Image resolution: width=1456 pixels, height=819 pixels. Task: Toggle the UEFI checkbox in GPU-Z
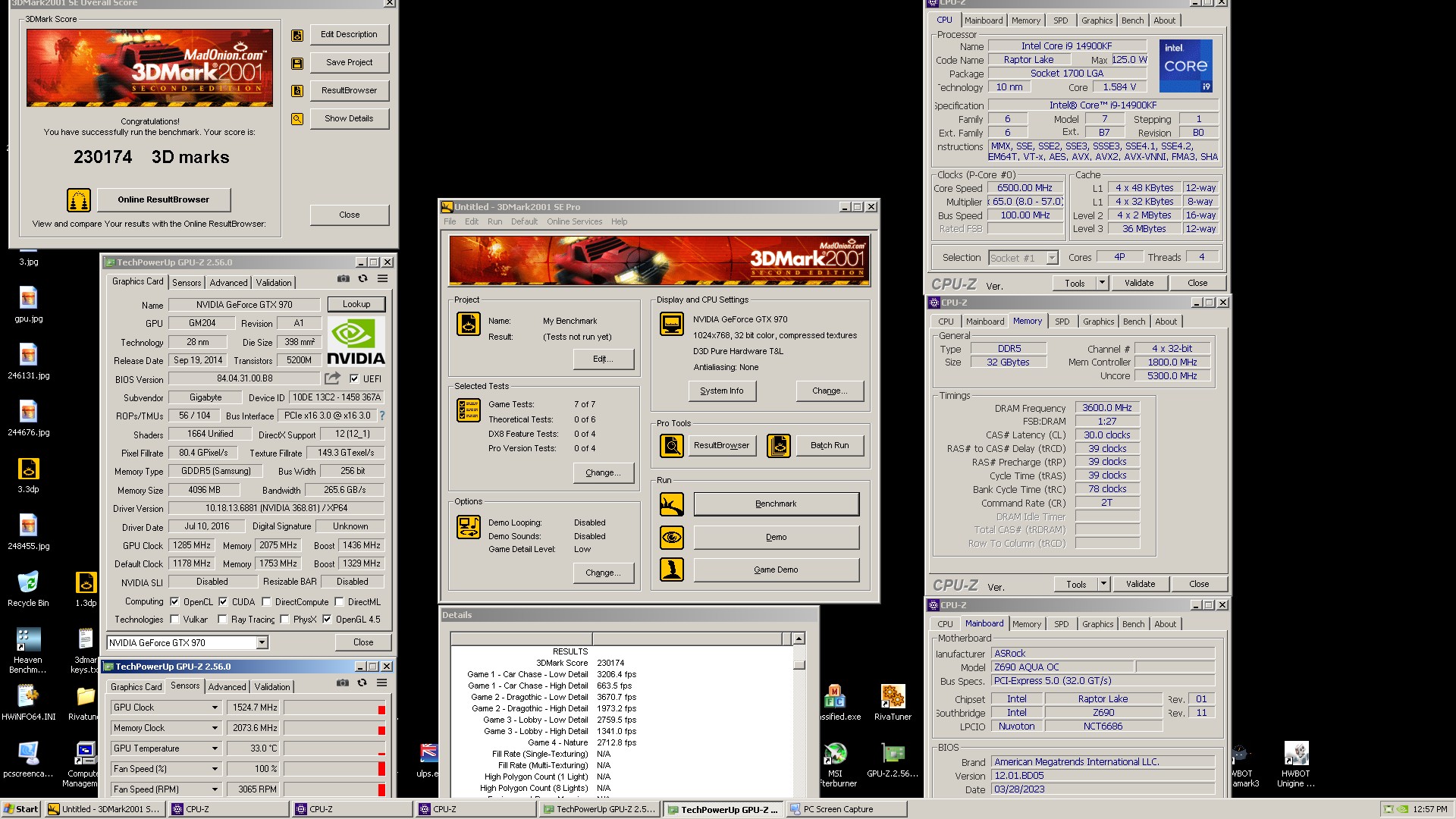pyautogui.click(x=354, y=378)
